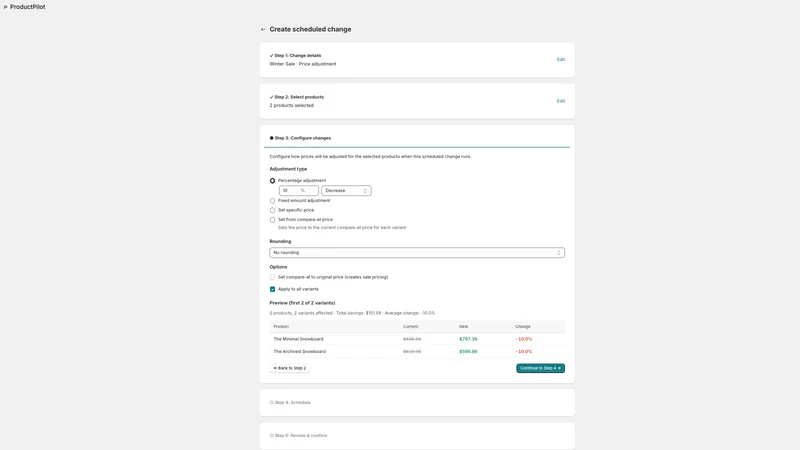Edit Step 1 Change details
Image resolution: width=800 pixels, height=450 pixels.
pos(560,60)
